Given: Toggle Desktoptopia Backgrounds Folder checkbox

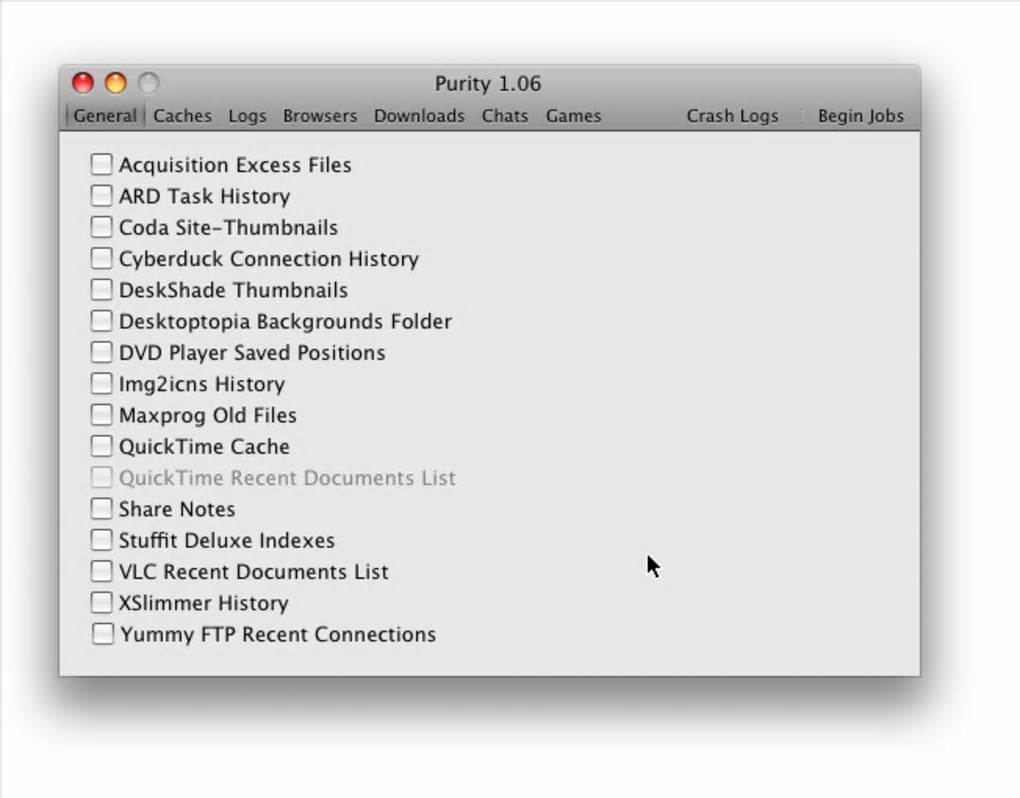Looking at the screenshot, I should [101, 321].
